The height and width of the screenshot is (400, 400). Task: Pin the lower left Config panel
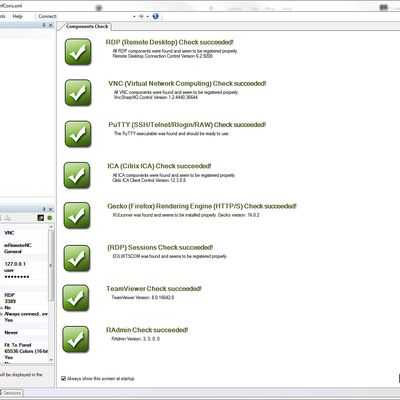44,209
